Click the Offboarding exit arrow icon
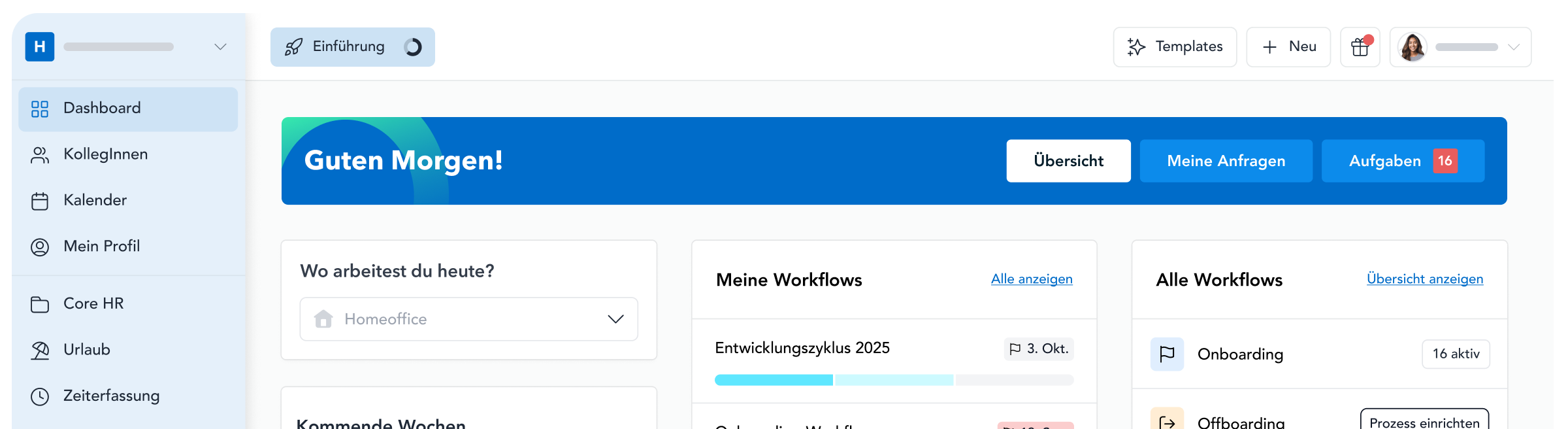This screenshot has width=1568, height=429. (x=1167, y=422)
